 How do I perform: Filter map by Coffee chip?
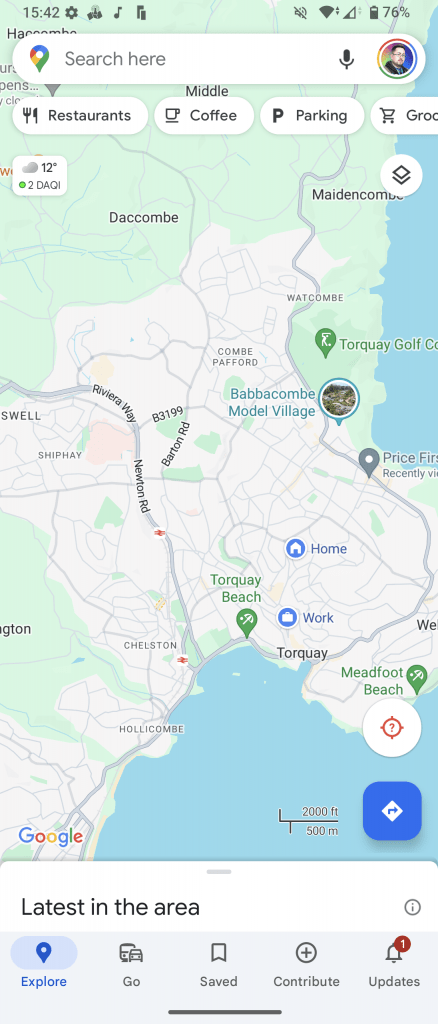204,116
